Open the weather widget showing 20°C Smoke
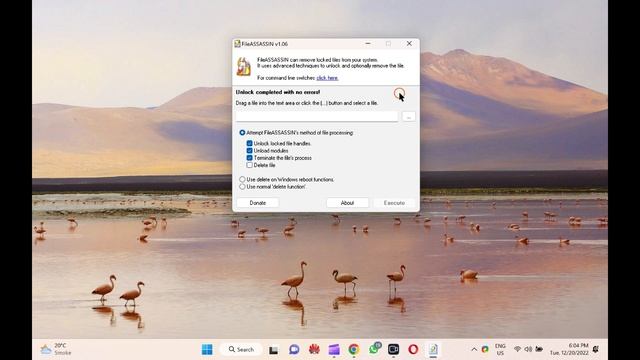The width and height of the screenshot is (640, 360). click(56, 349)
